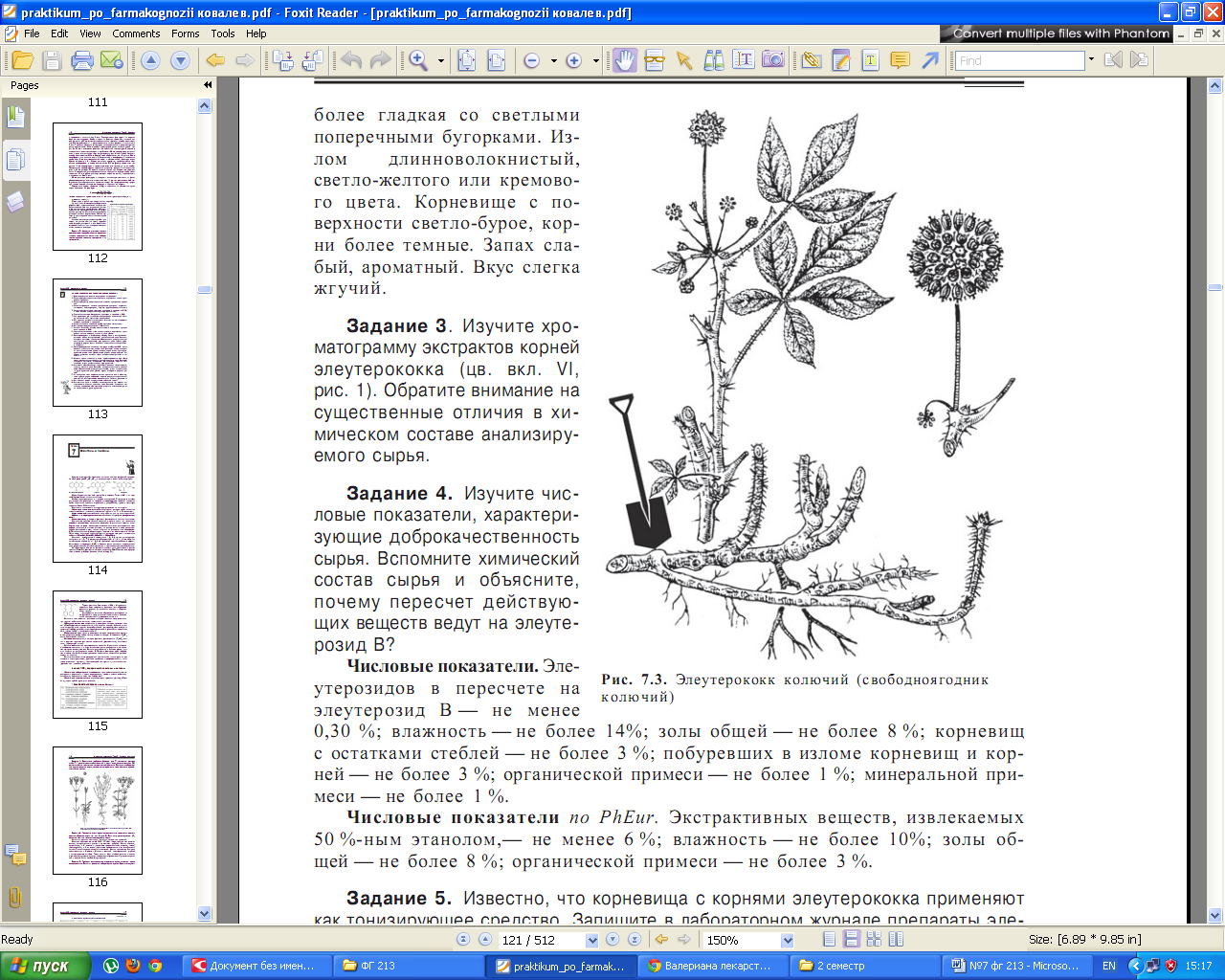
Task: Open the Attachments paperclip sidebar panel
Action: pos(15,898)
